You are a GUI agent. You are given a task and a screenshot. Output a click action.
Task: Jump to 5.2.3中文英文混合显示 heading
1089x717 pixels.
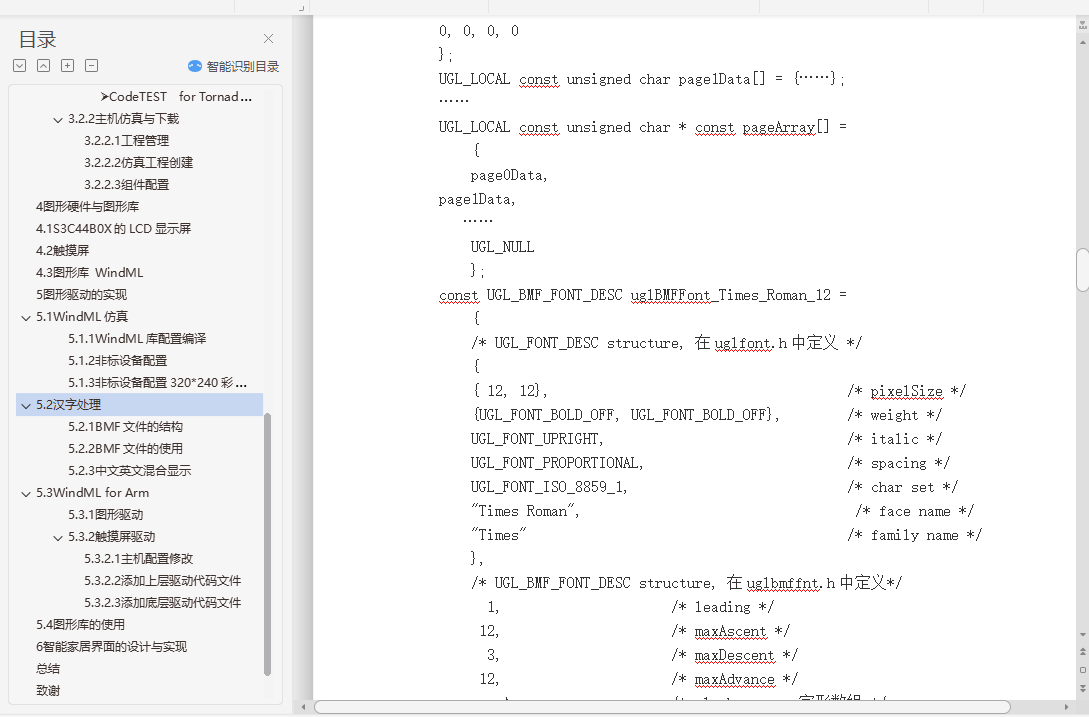(x=129, y=470)
